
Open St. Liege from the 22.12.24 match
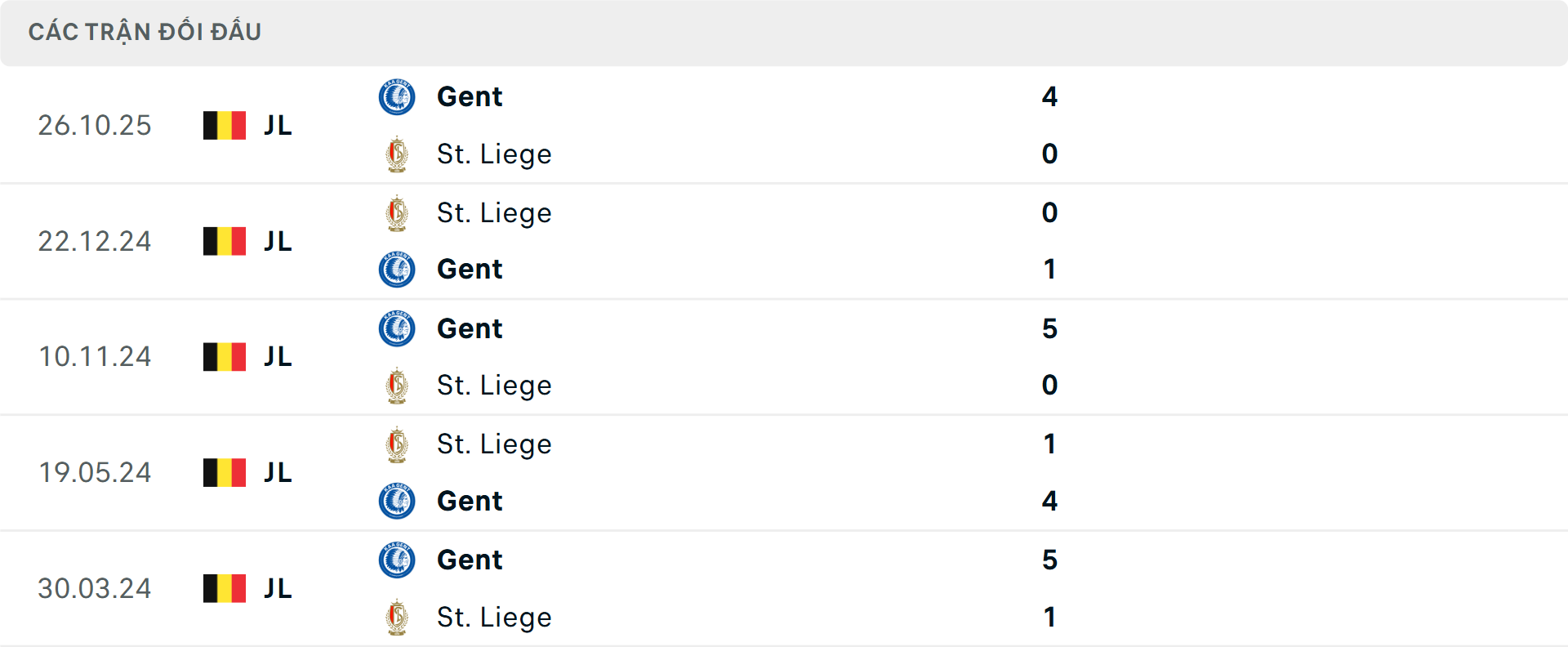pos(495,212)
